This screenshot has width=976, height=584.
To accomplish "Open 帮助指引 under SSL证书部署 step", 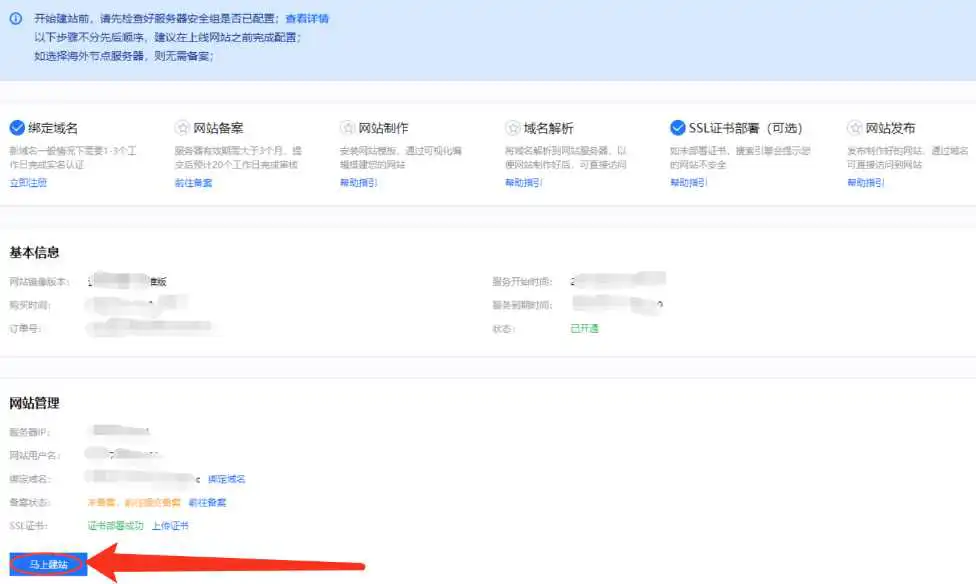I will [688, 183].
